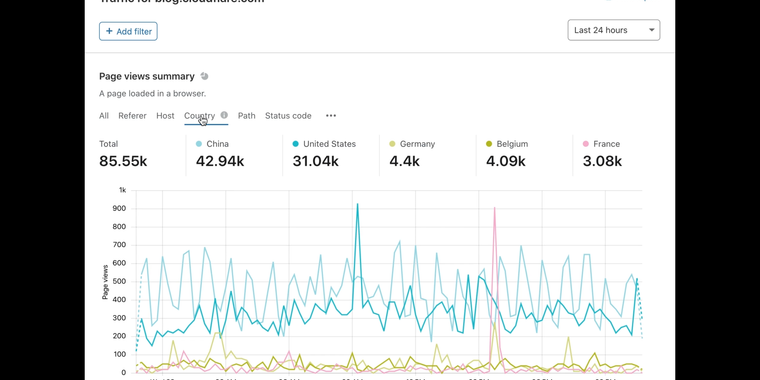Click the United States color dot
Image resolution: width=760 pixels, height=380 pixels.
click(296, 144)
